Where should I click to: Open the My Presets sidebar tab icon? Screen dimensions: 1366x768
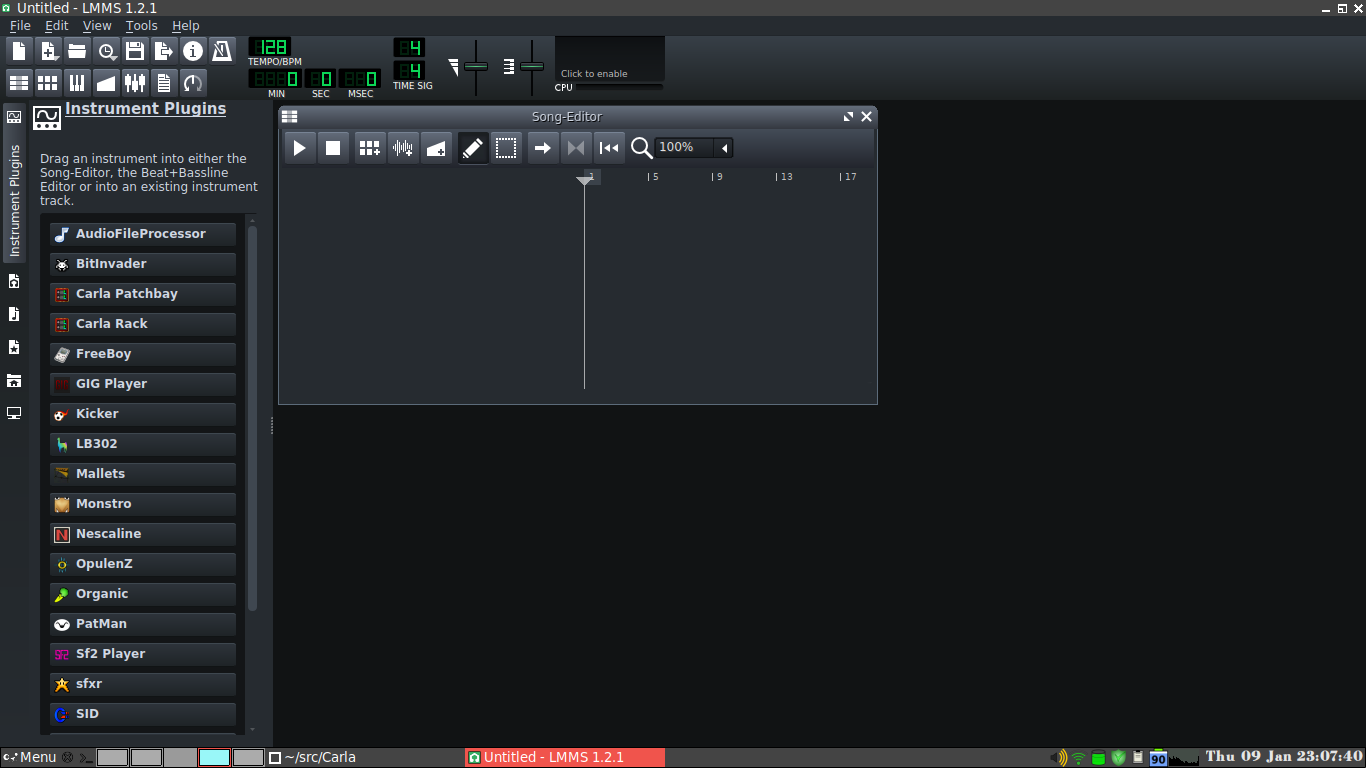[x=14, y=347]
